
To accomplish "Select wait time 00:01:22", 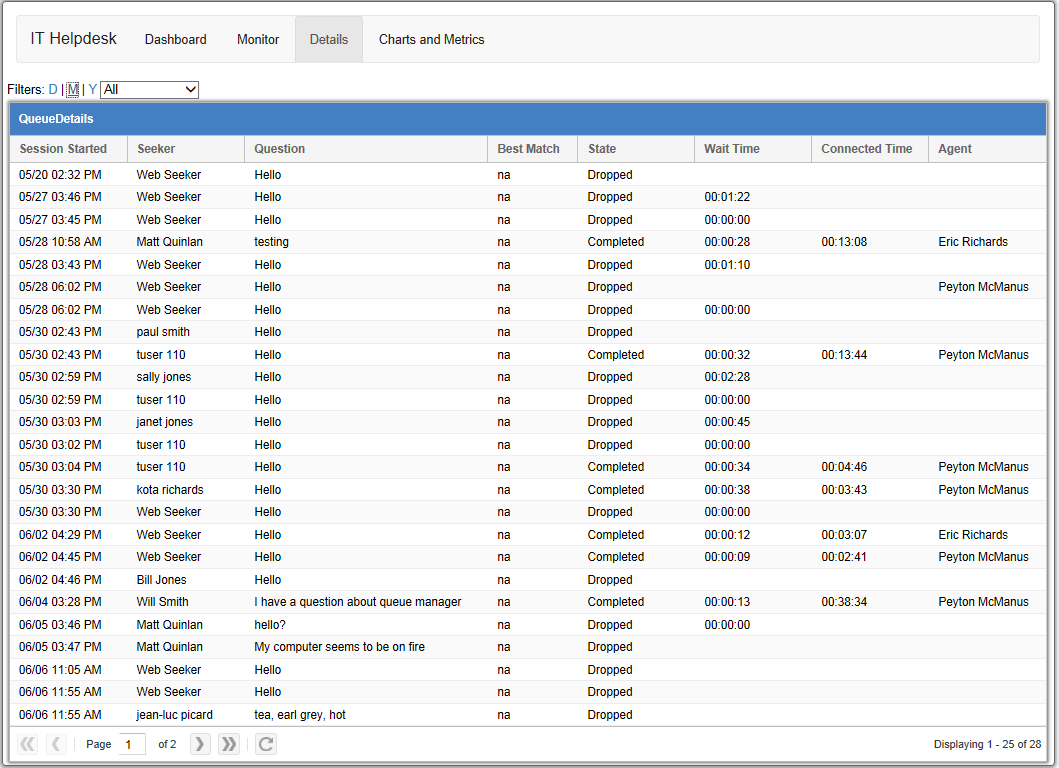I will tap(727, 197).
